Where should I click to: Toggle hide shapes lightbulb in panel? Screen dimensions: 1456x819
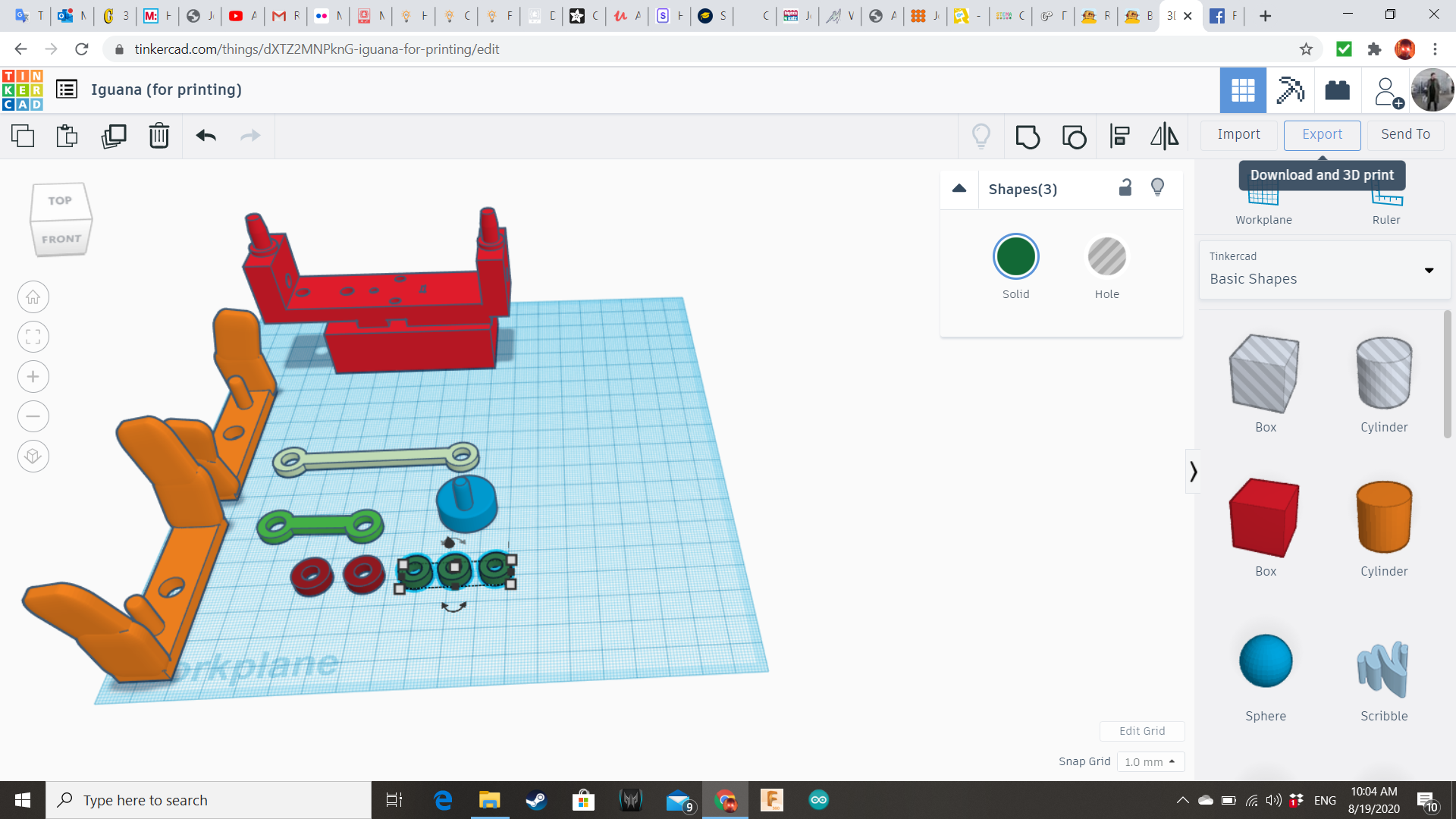click(1157, 188)
